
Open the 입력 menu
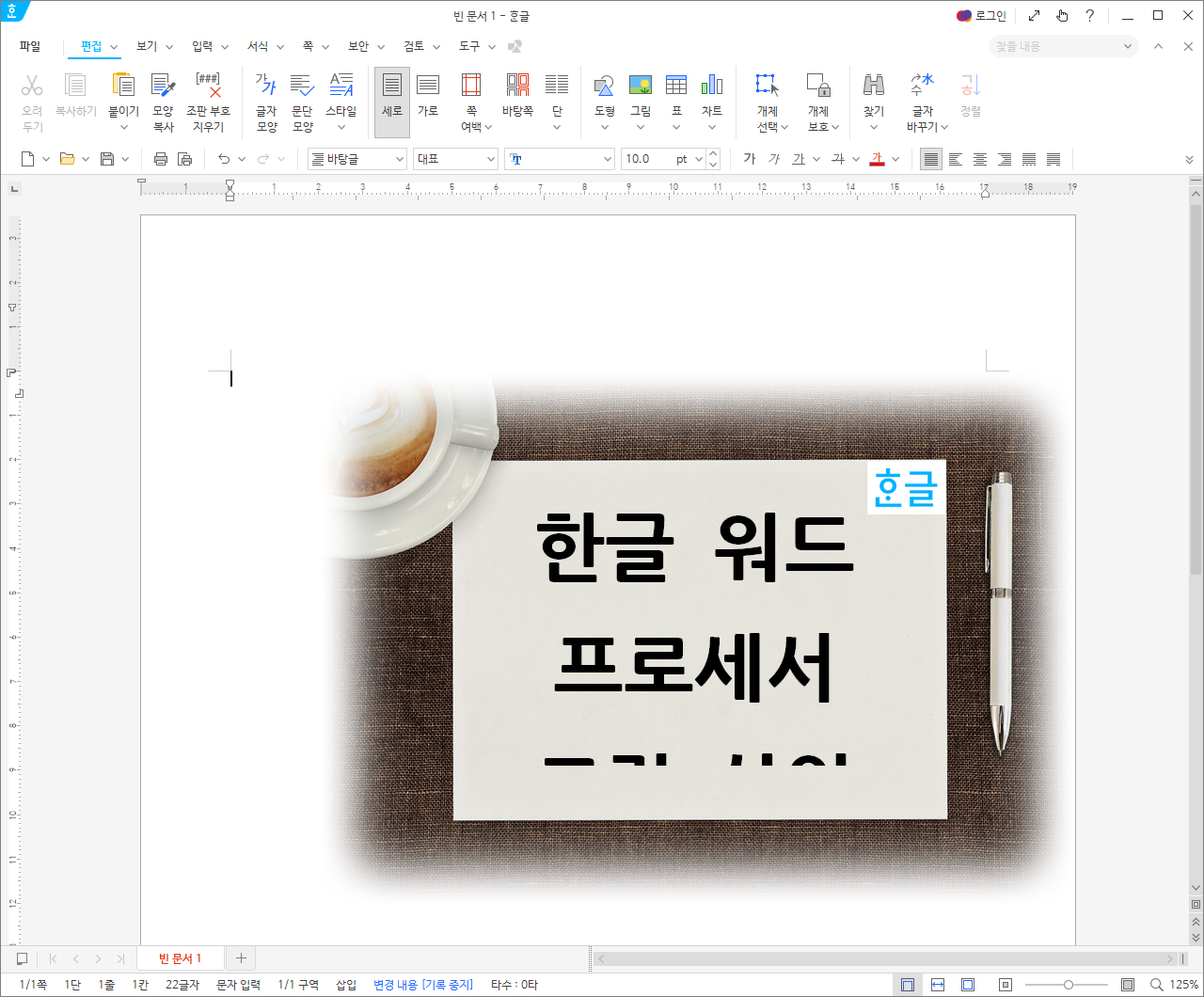[x=202, y=46]
